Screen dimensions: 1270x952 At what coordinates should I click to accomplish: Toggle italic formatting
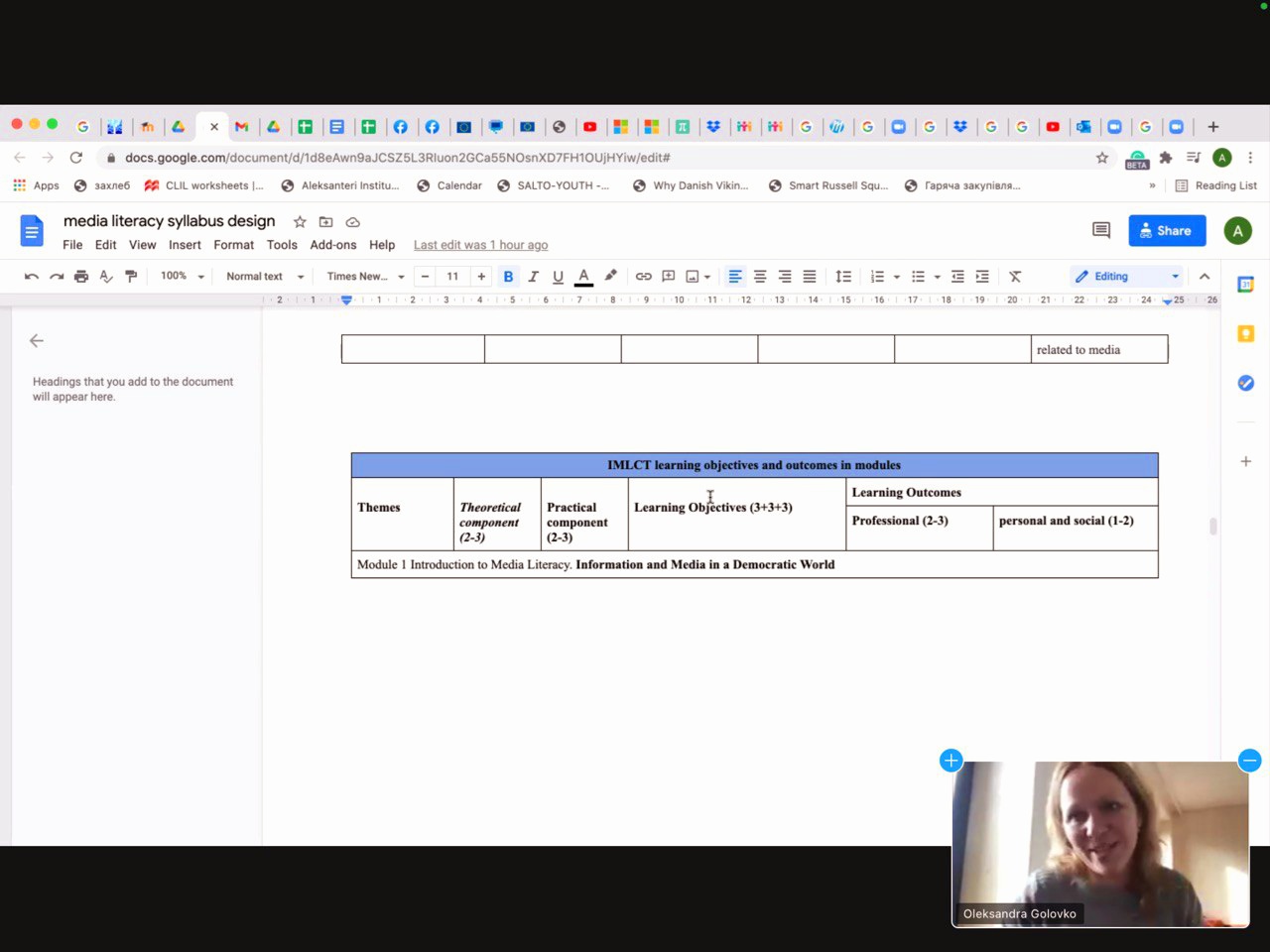point(533,277)
